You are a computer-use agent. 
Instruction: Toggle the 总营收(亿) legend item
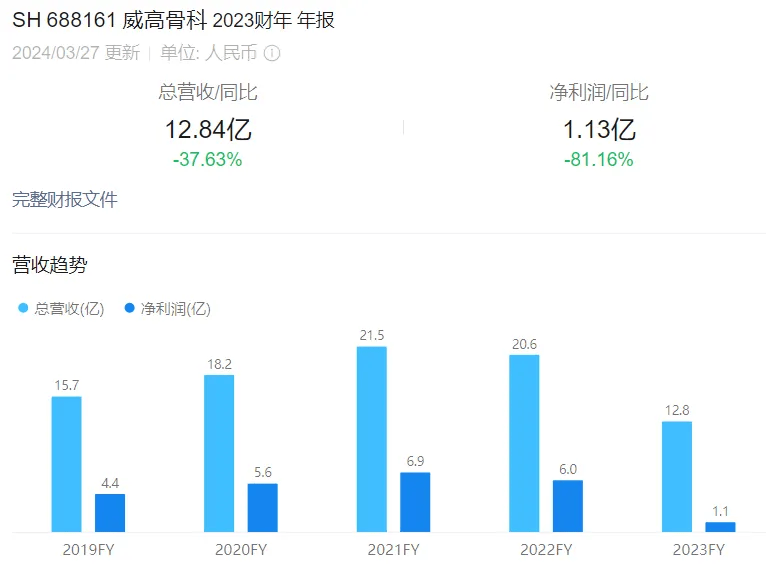[61, 309]
